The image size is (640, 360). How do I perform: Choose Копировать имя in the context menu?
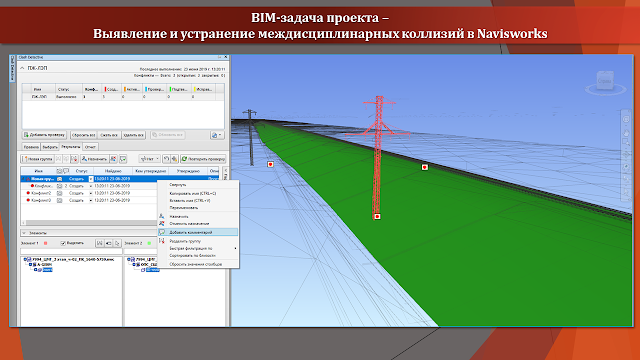198,193
